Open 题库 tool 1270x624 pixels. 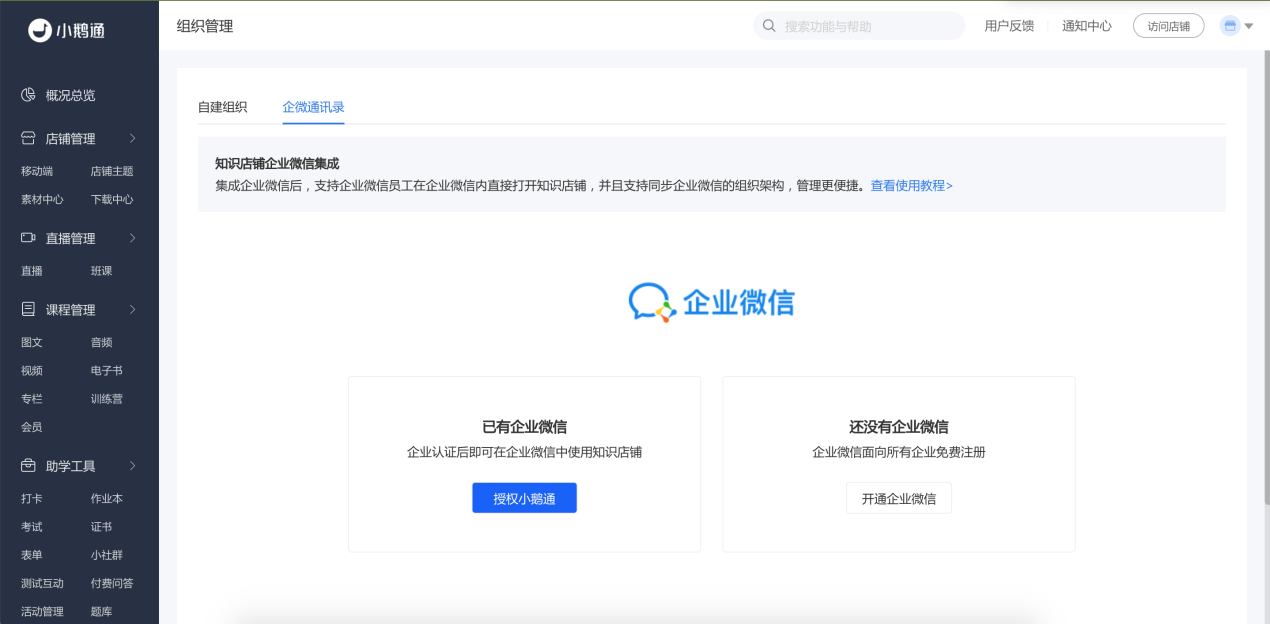point(101,611)
